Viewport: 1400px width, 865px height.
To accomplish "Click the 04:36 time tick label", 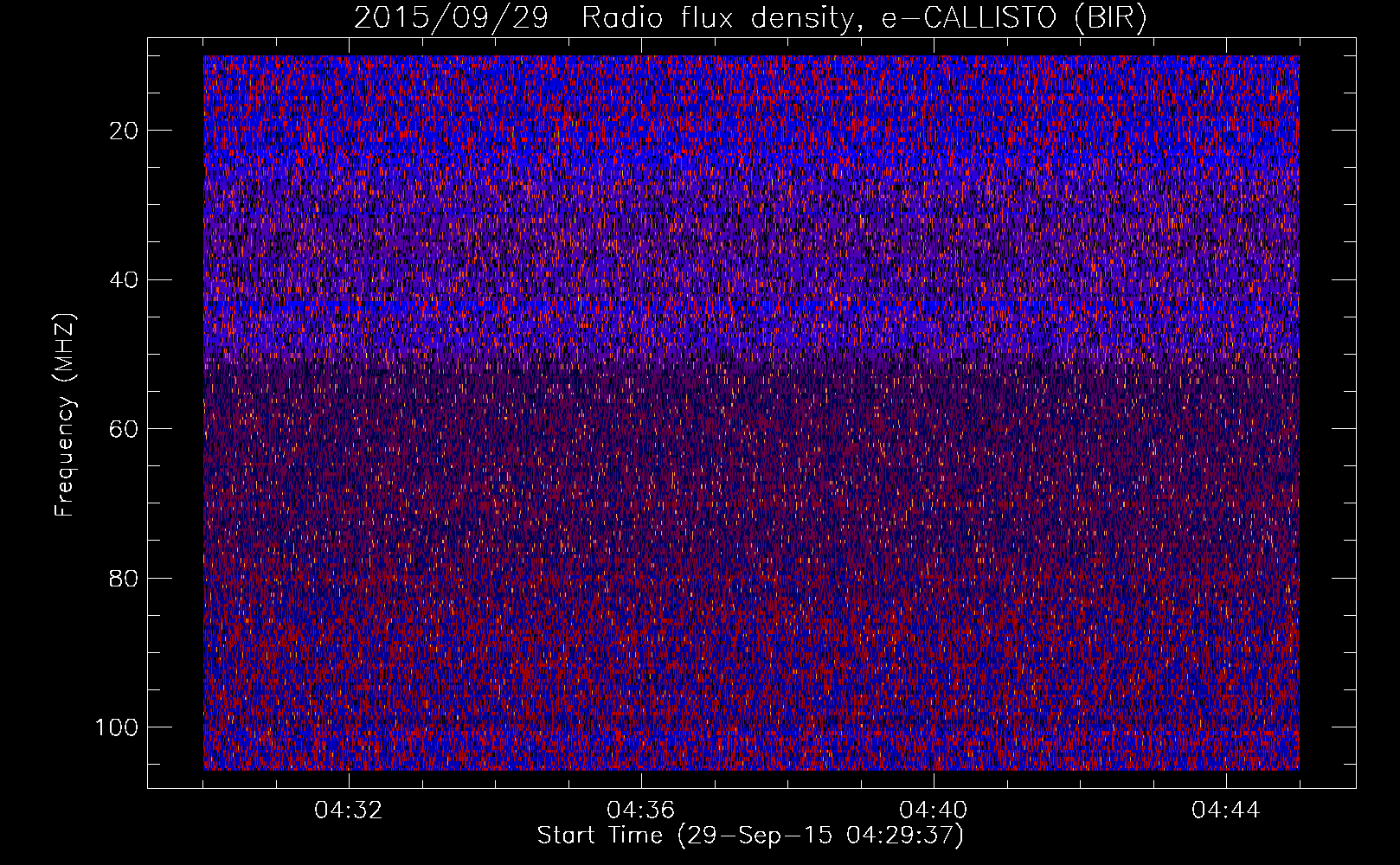I will coord(641,811).
